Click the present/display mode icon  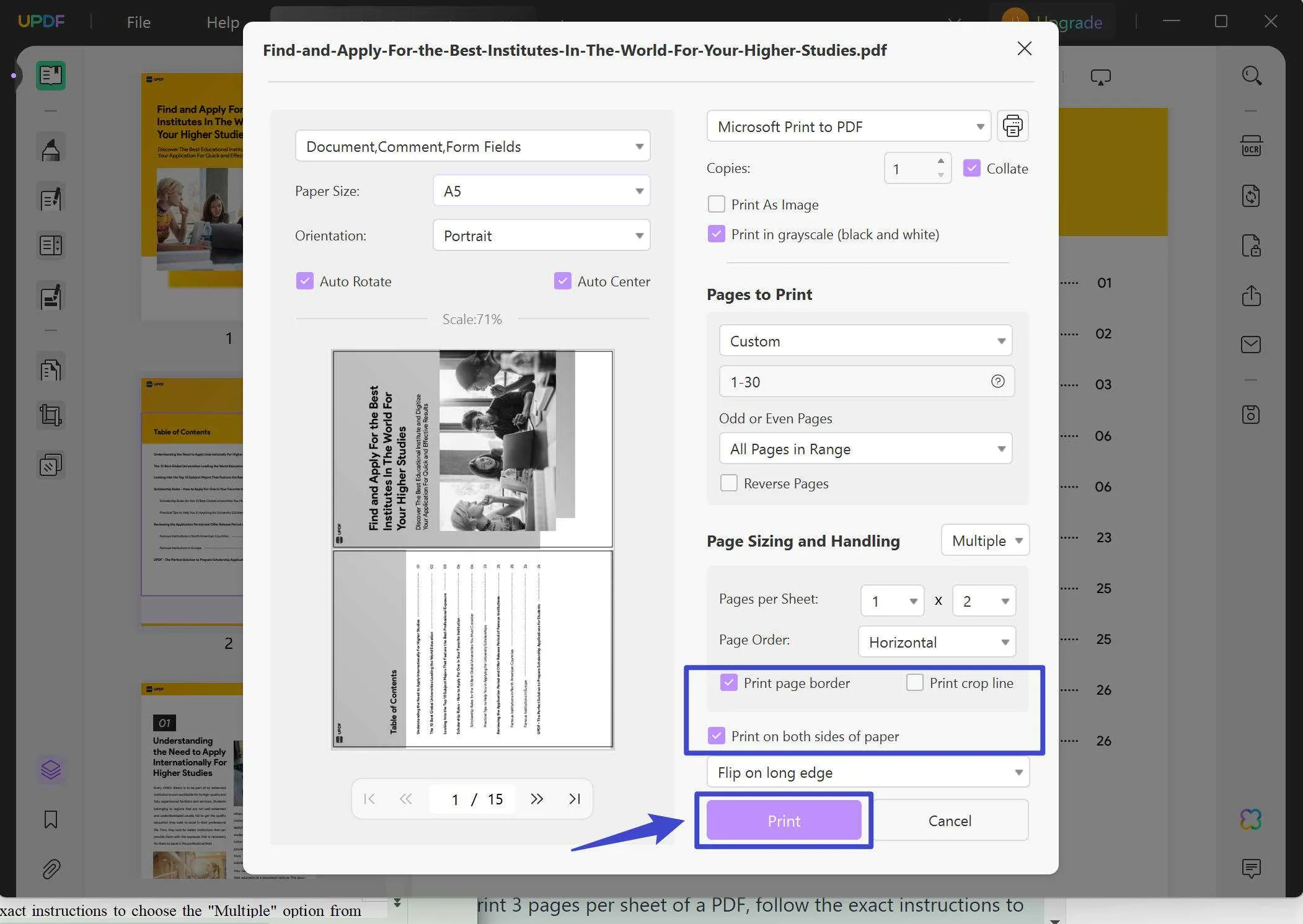(x=1101, y=77)
